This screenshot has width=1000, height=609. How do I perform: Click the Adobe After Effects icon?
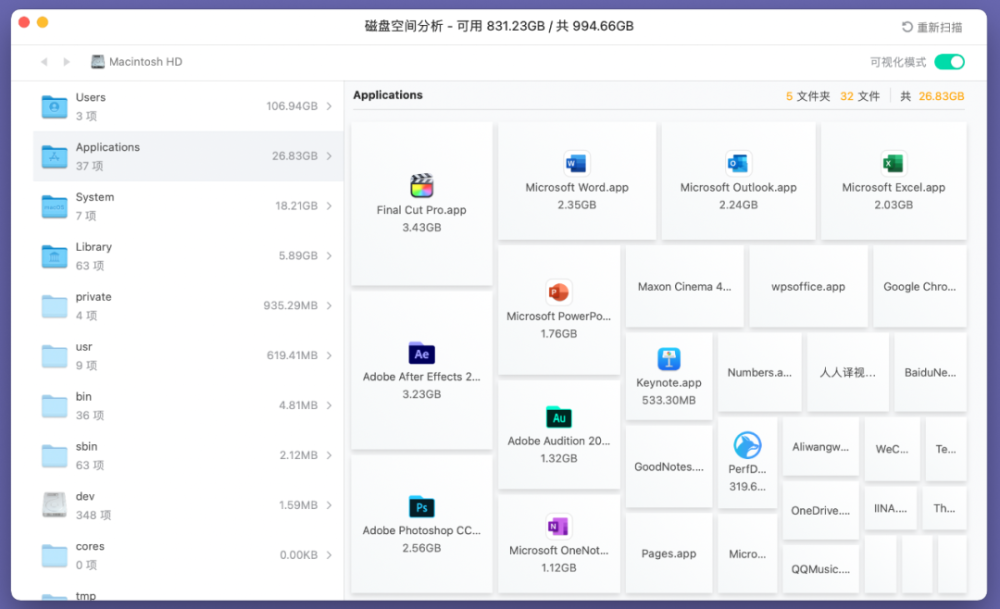point(421,354)
